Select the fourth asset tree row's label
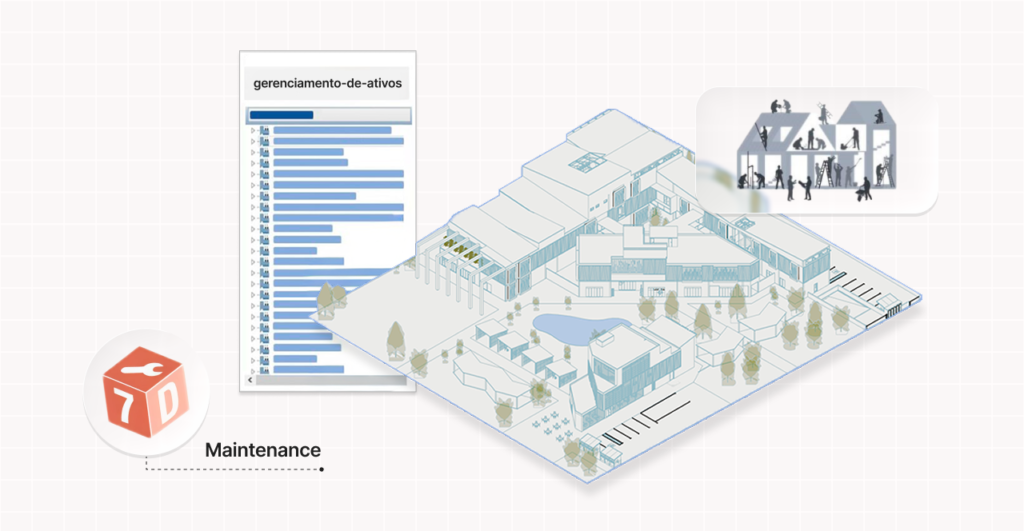 coord(310,163)
